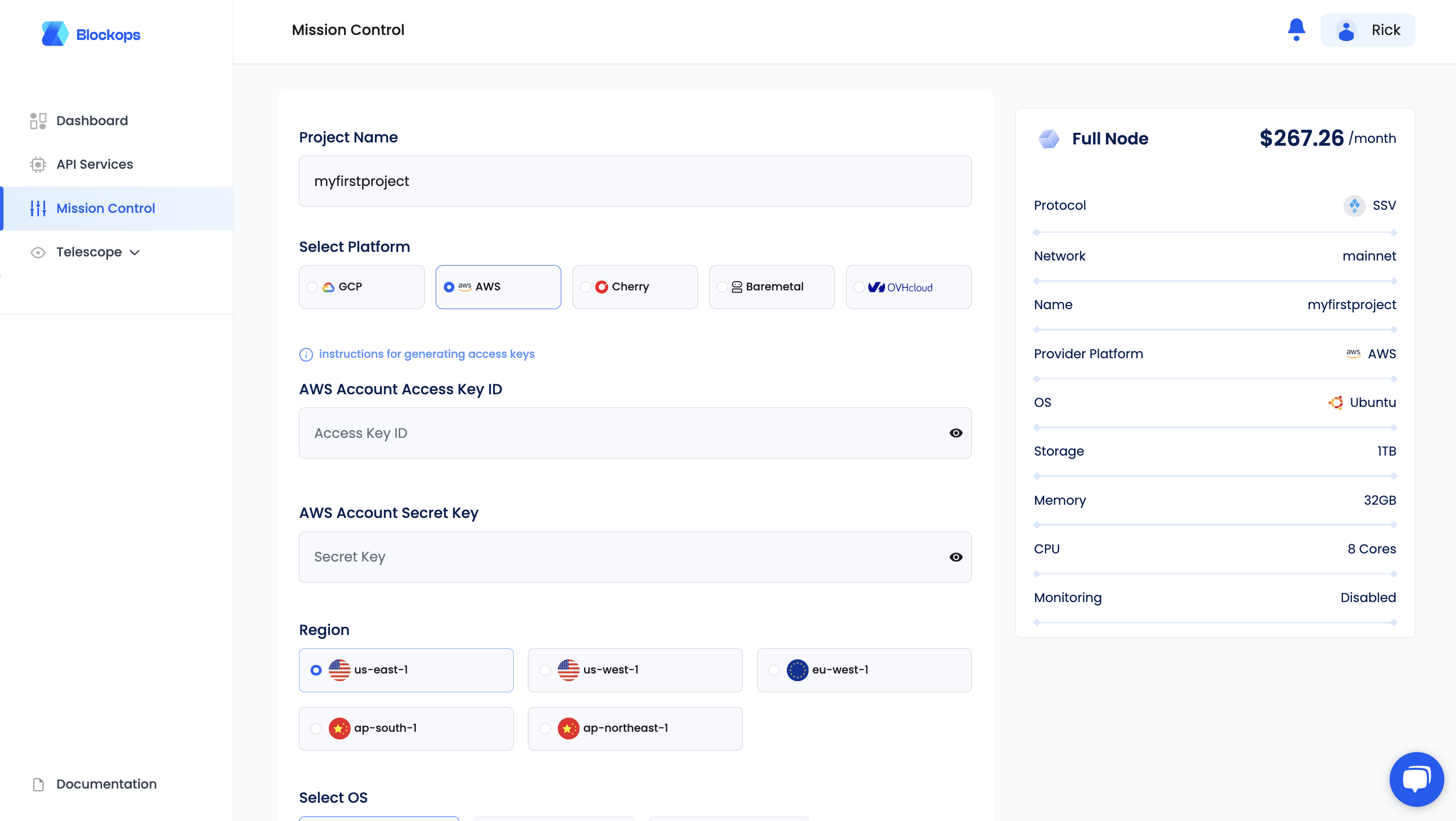The image size is (1456, 821).
Task: Click the flag icon for ap-south-1
Action: [340, 728]
